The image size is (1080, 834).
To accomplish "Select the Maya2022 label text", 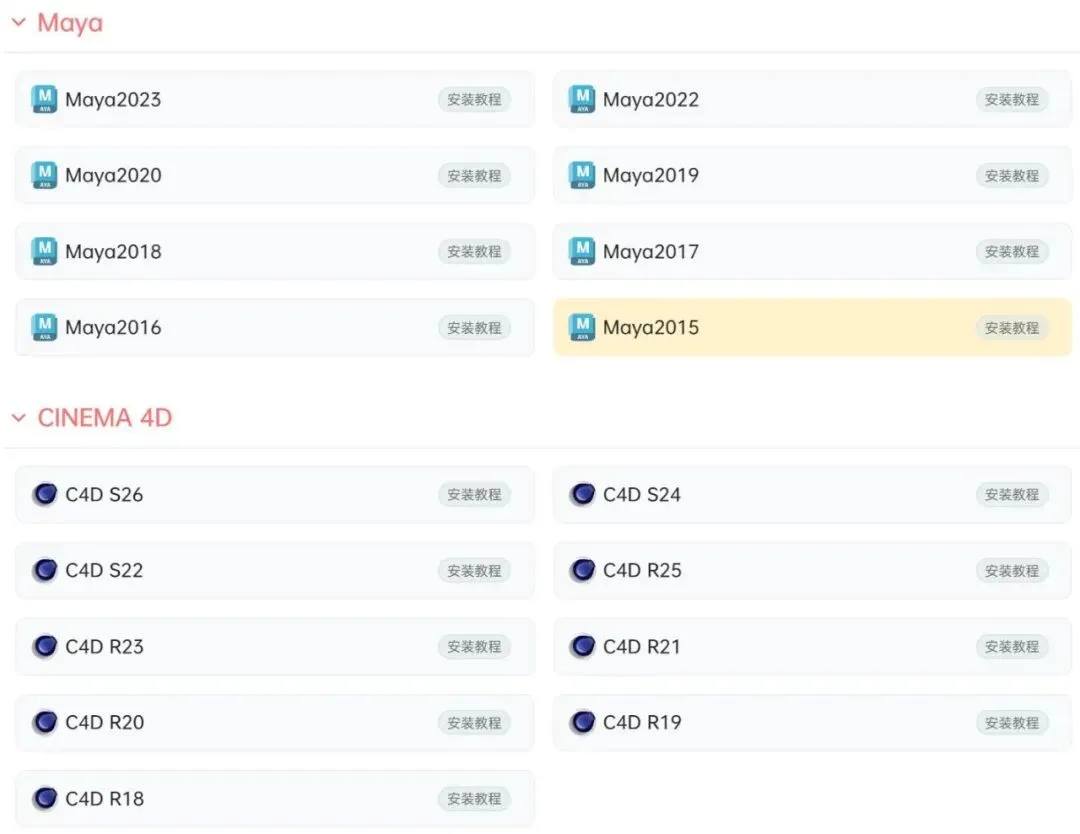I will click(x=651, y=101).
